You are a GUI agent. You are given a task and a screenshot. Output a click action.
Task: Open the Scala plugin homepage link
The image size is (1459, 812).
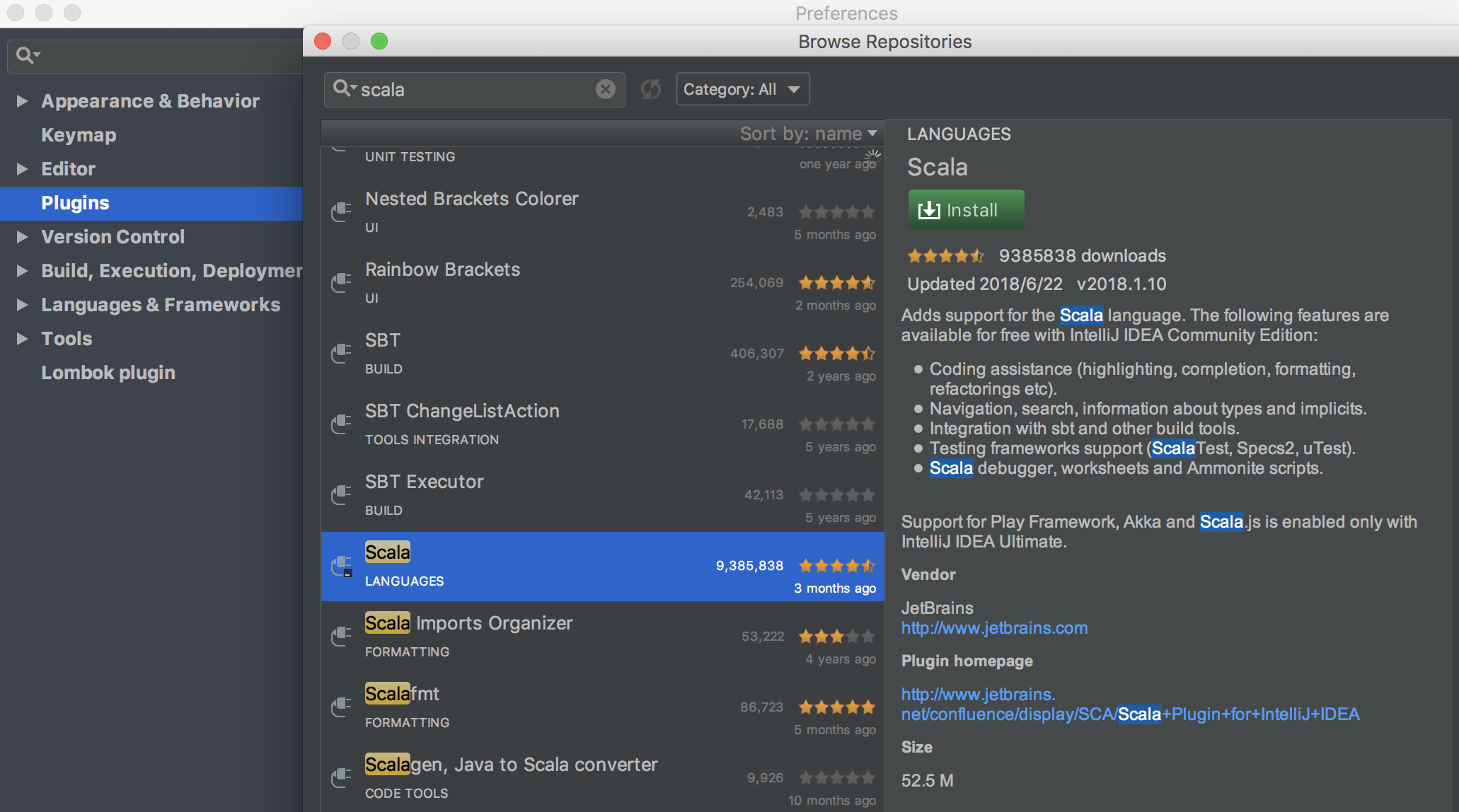click(x=1130, y=704)
